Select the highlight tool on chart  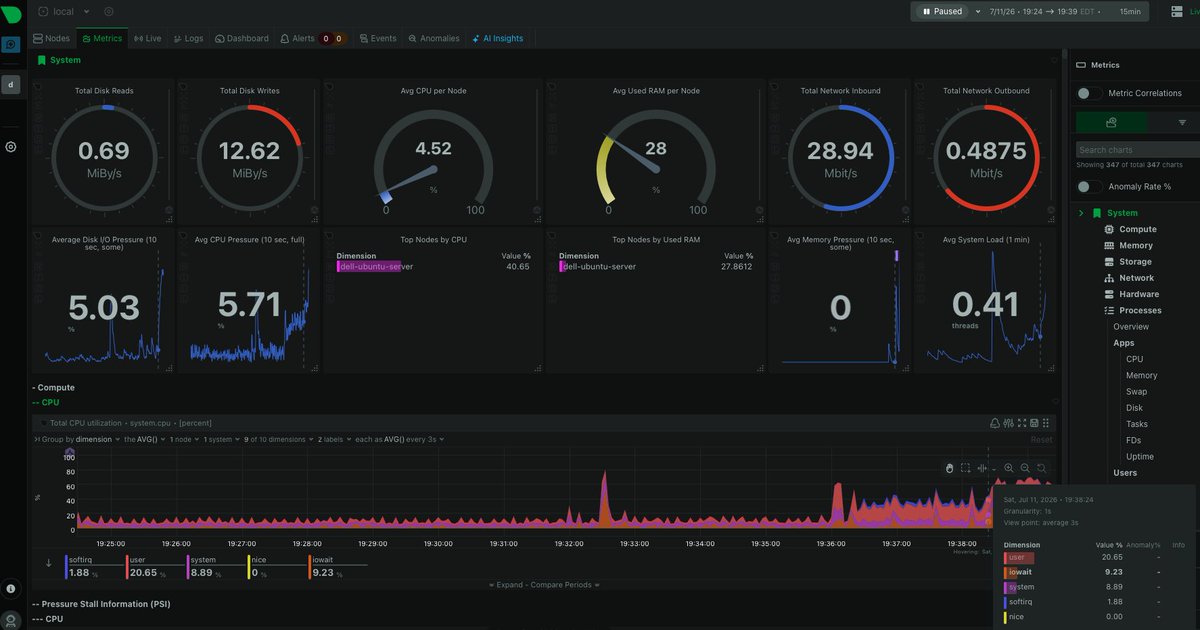983,467
